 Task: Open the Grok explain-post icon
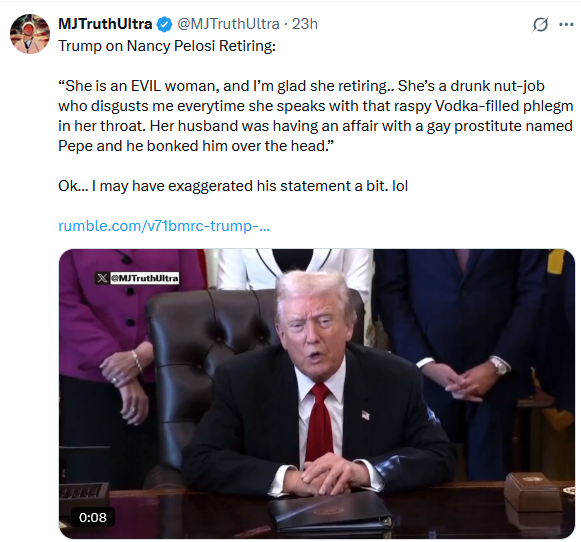pos(540,25)
